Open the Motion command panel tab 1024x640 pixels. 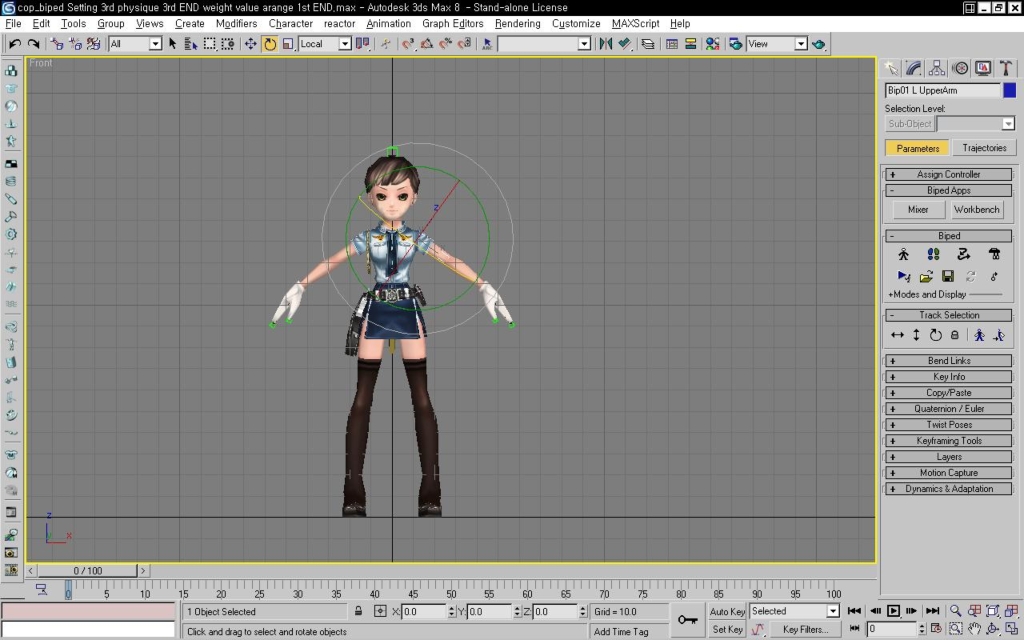[960, 68]
